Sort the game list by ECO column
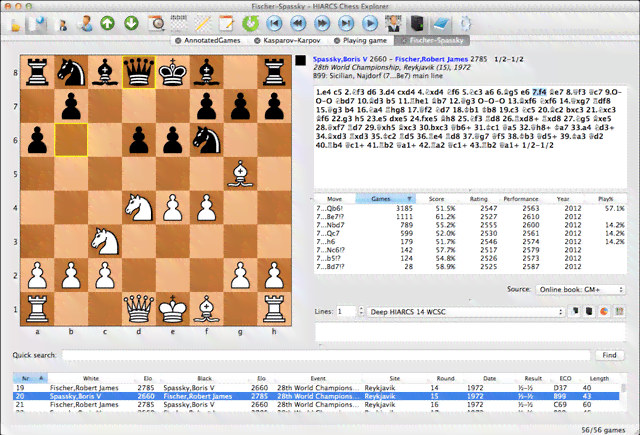Image resolution: width=640 pixels, height=435 pixels. pos(565,378)
